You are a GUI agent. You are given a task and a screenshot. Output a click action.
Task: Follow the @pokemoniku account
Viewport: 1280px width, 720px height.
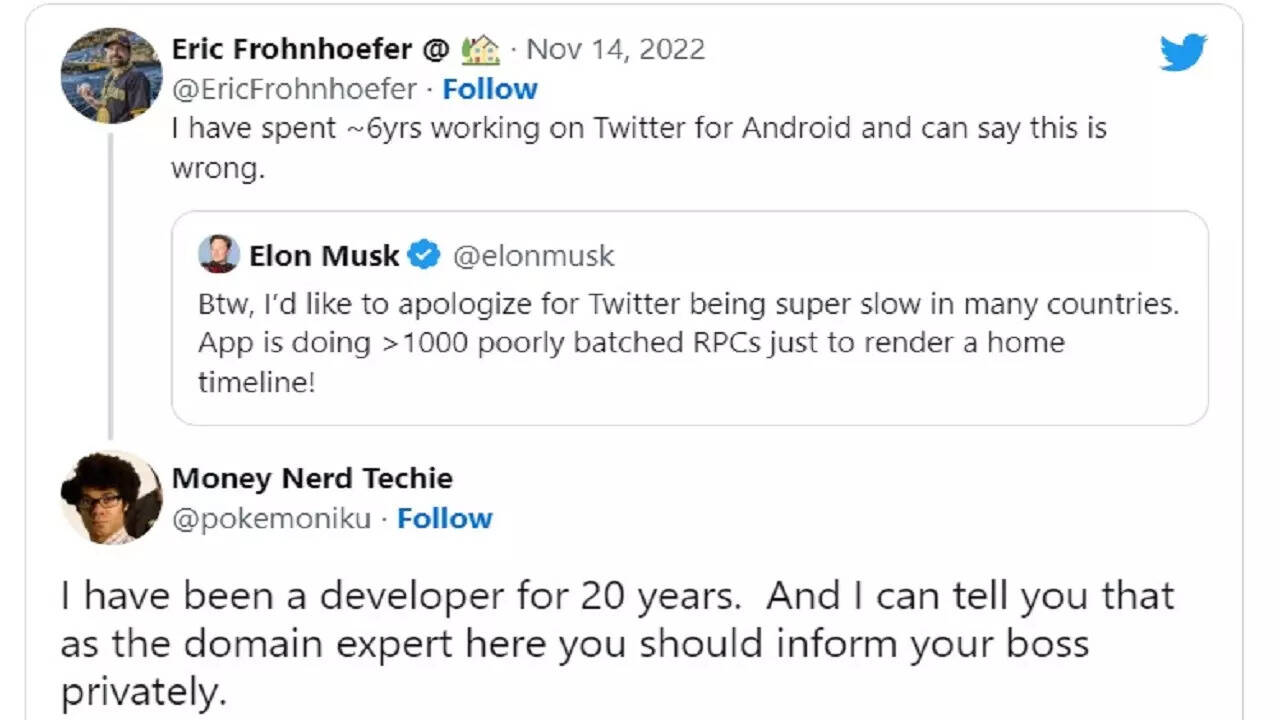(445, 518)
